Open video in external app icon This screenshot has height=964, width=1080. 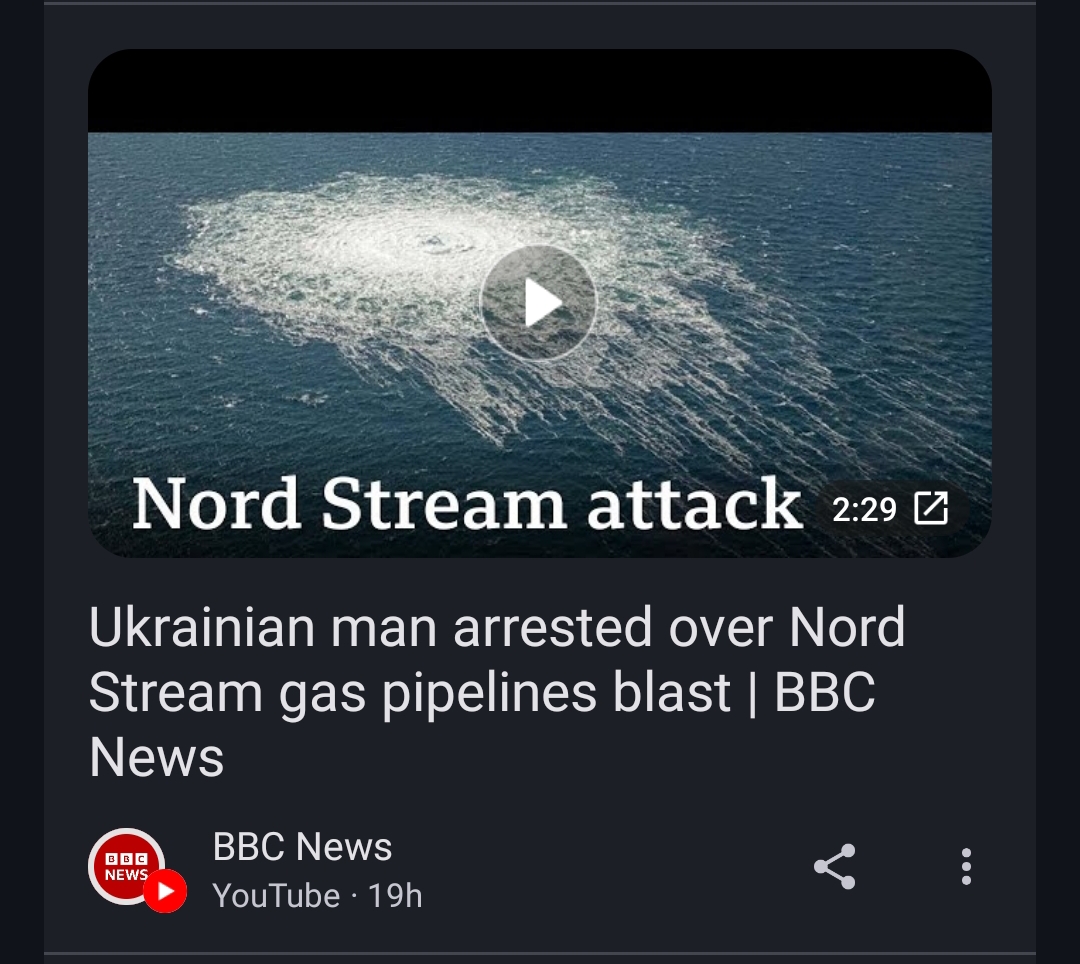coord(931,508)
